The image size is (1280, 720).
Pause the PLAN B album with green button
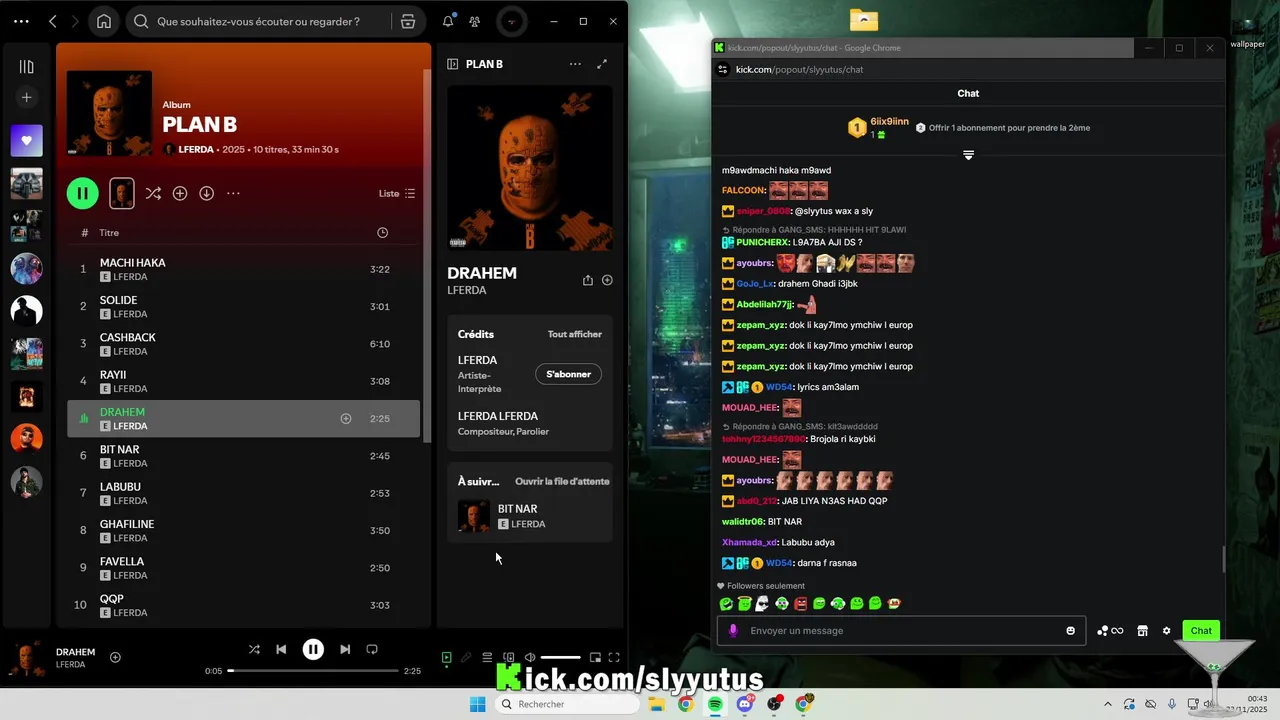click(83, 193)
